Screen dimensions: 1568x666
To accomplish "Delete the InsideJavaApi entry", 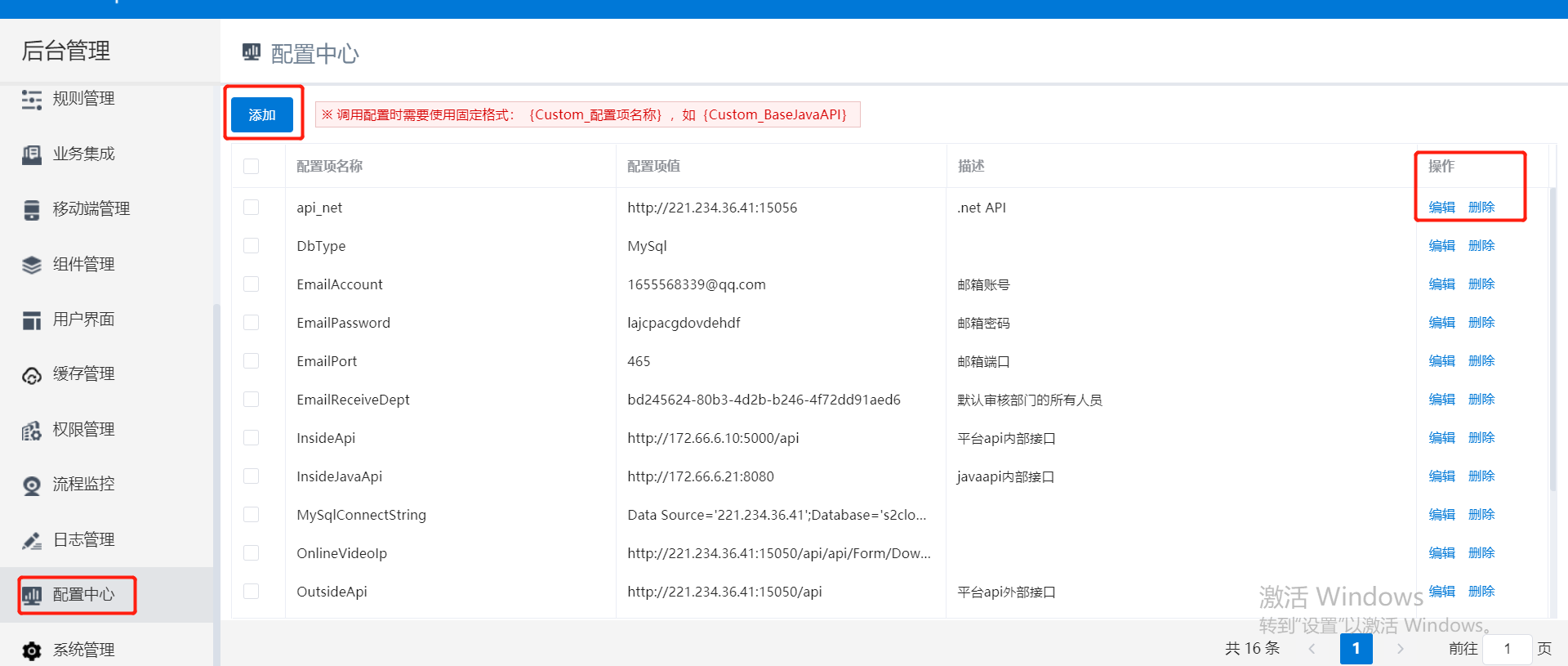I will (x=1481, y=476).
